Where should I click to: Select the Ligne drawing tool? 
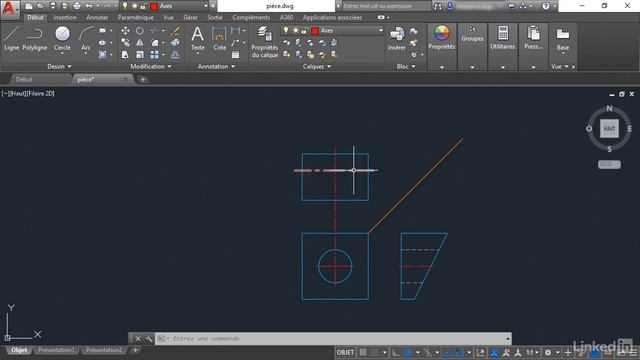click(x=11, y=38)
